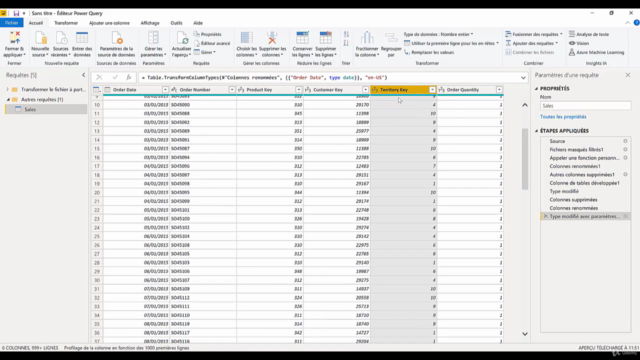
Task: Open Customer Key column filter dropdown
Action: (x=365, y=90)
